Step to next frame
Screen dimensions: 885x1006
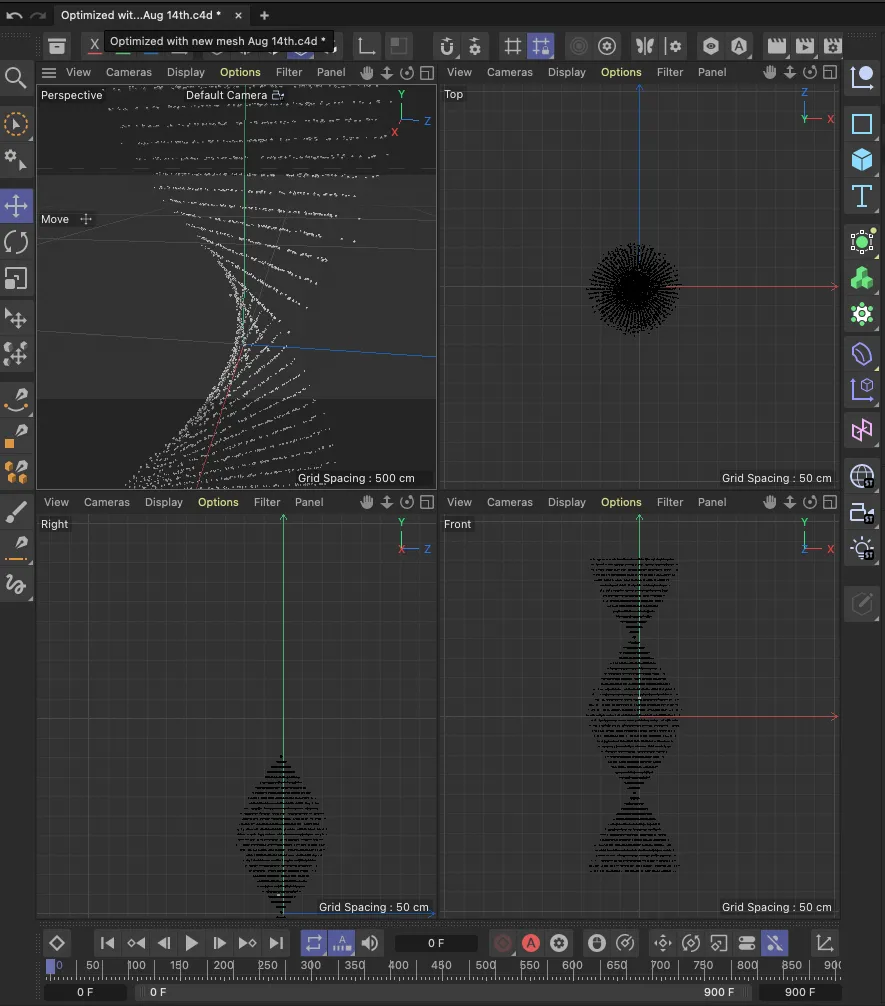(219, 943)
